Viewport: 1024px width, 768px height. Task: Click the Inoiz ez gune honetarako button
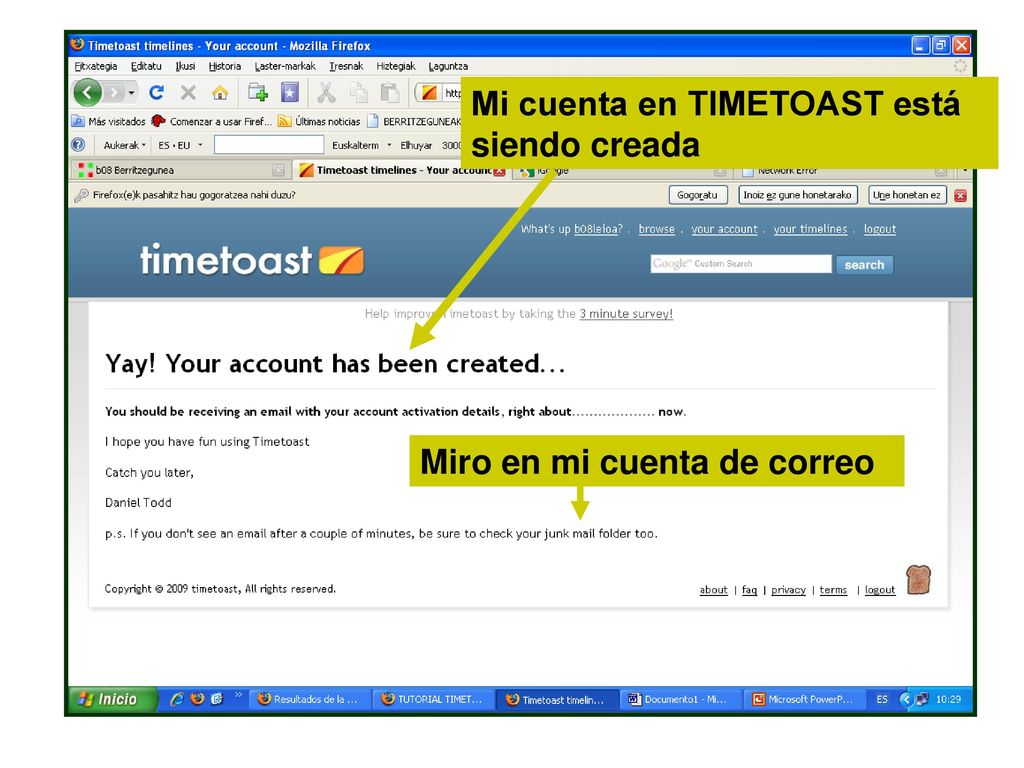797,195
